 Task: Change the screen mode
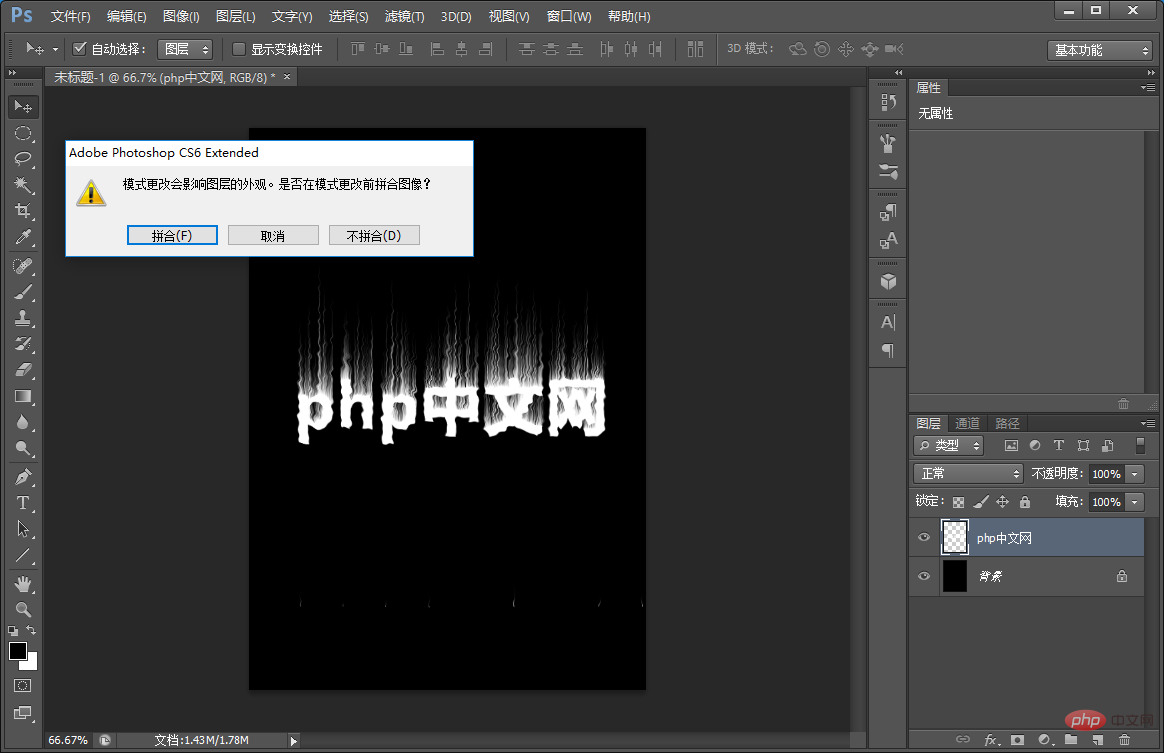pos(23,713)
